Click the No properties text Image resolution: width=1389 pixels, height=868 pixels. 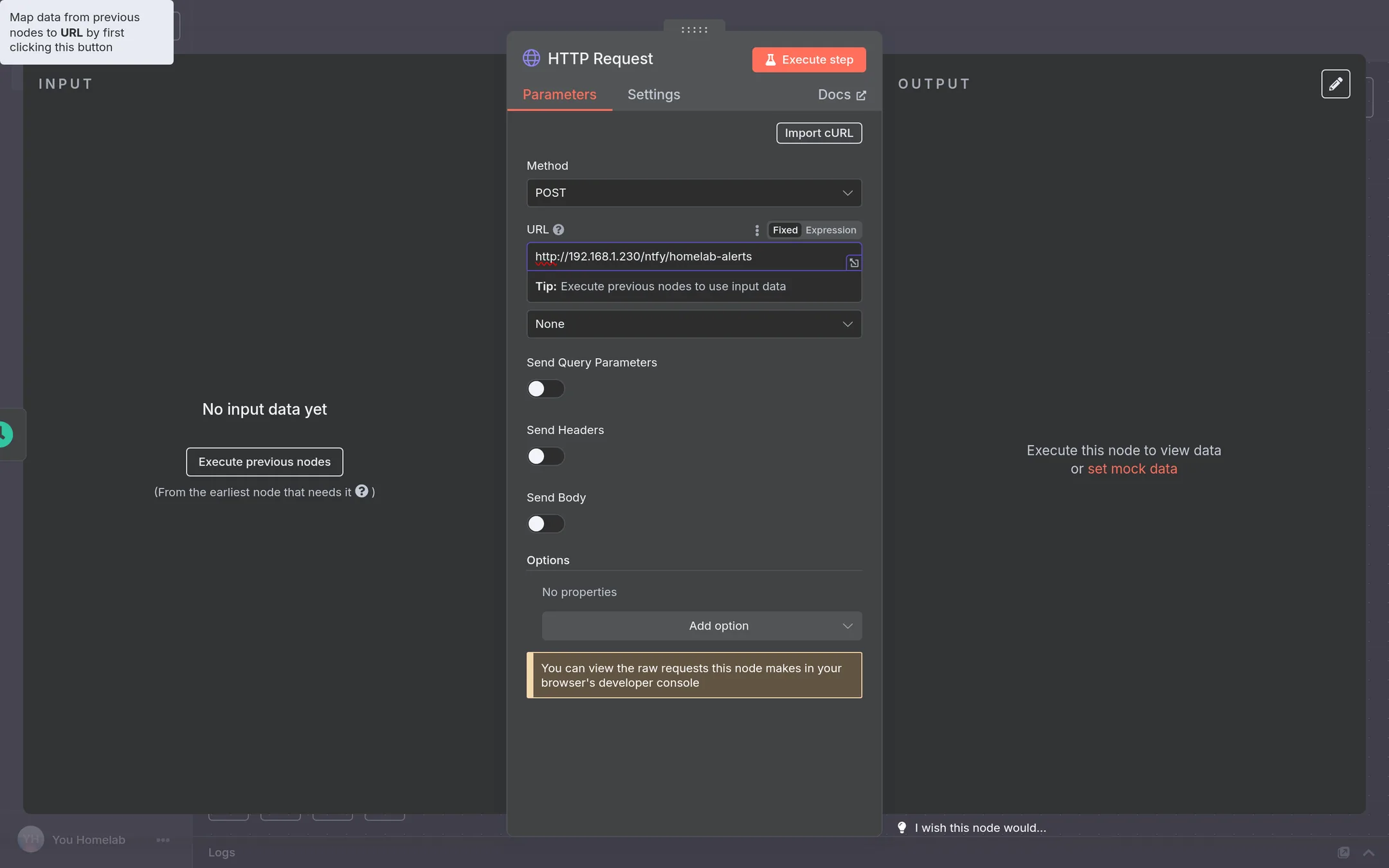(x=579, y=592)
